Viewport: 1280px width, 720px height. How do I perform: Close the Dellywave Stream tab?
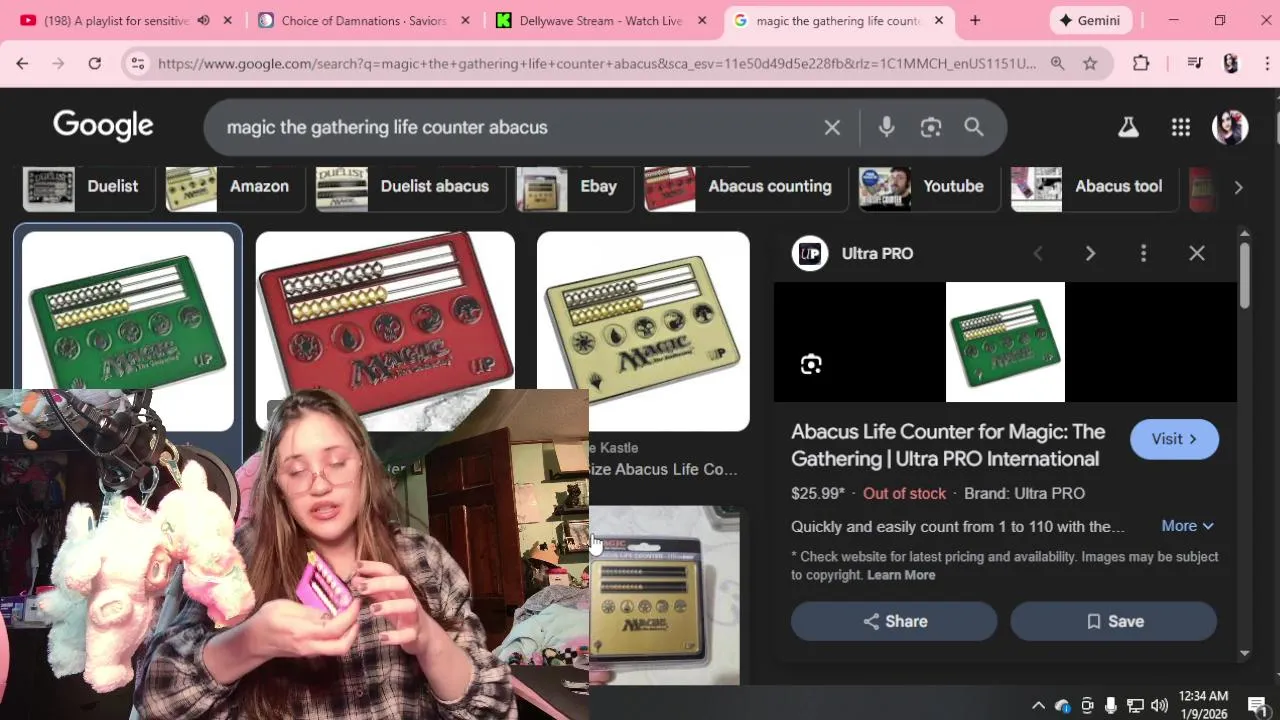(x=702, y=20)
